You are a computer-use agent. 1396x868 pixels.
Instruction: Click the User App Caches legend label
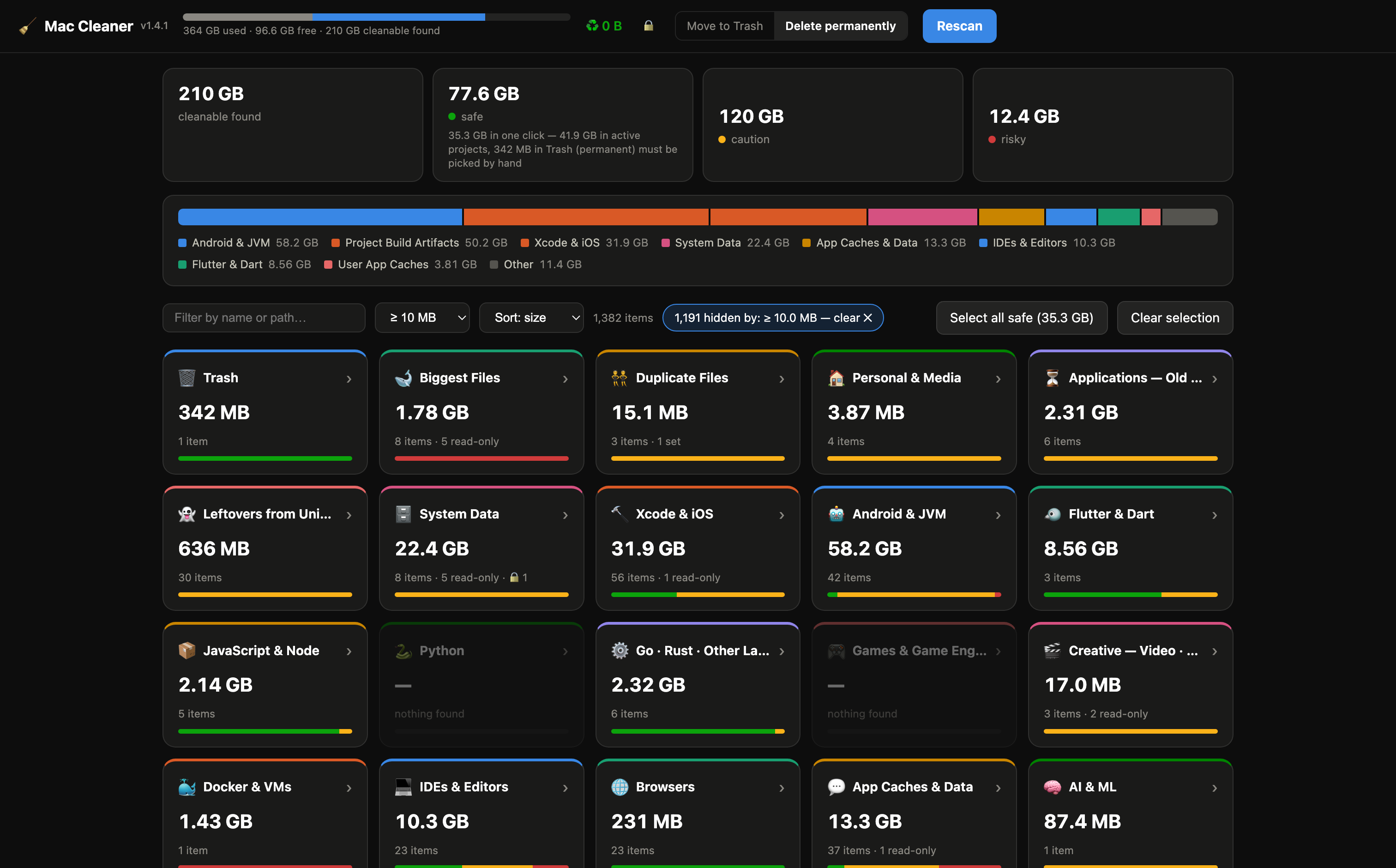(383, 264)
